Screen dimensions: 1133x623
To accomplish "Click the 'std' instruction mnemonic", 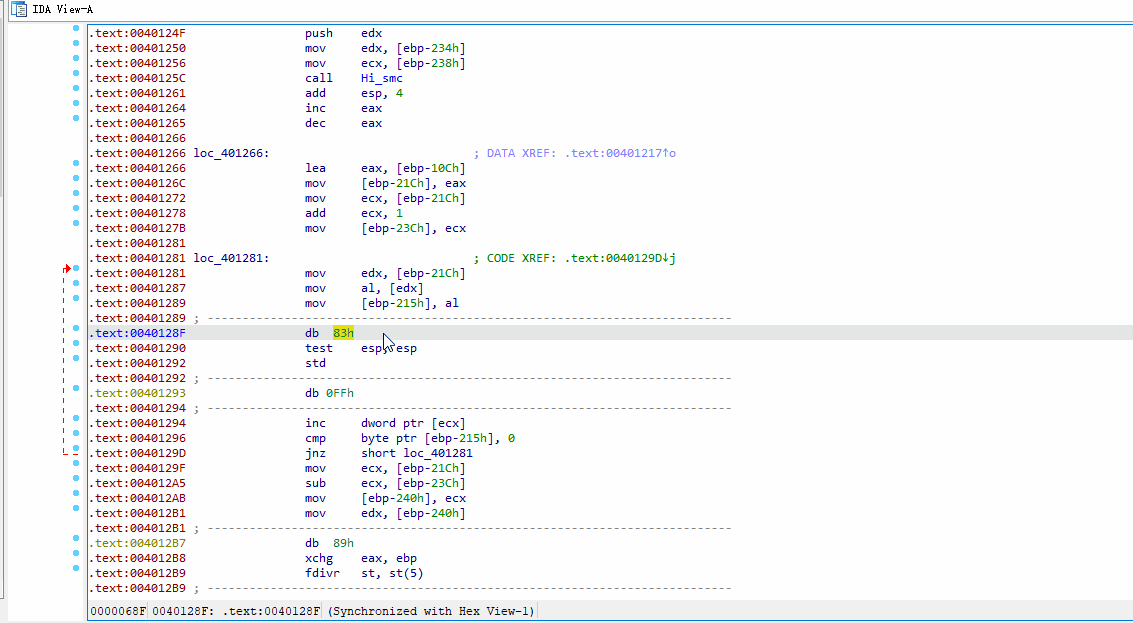I will click(x=315, y=364).
